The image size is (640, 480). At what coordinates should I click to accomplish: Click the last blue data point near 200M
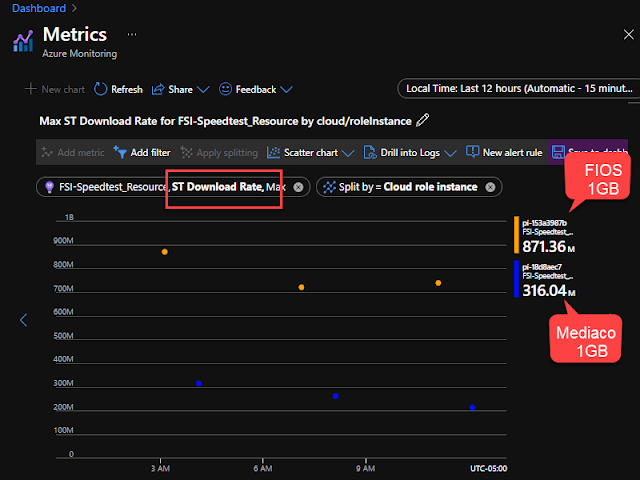coord(472,407)
